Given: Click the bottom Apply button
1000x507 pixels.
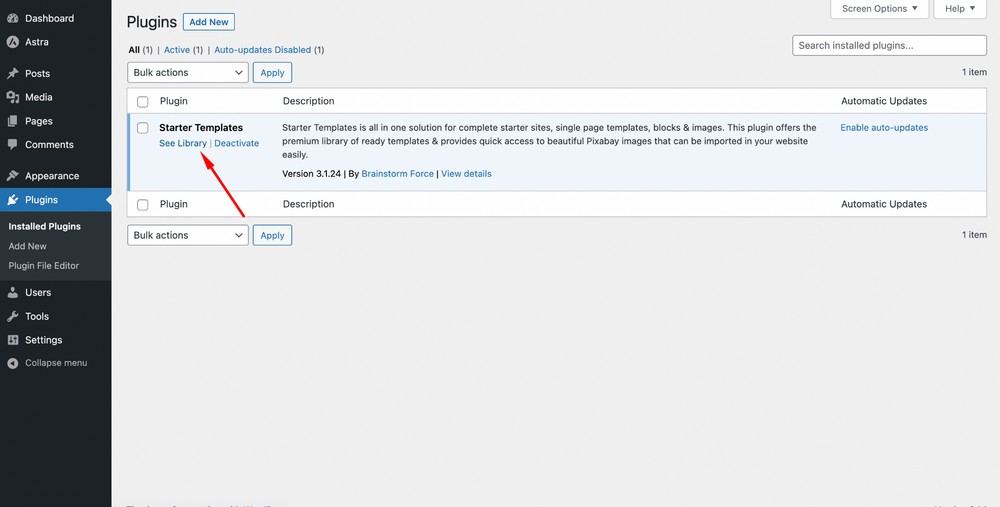Looking at the screenshot, I should point(272,235).
